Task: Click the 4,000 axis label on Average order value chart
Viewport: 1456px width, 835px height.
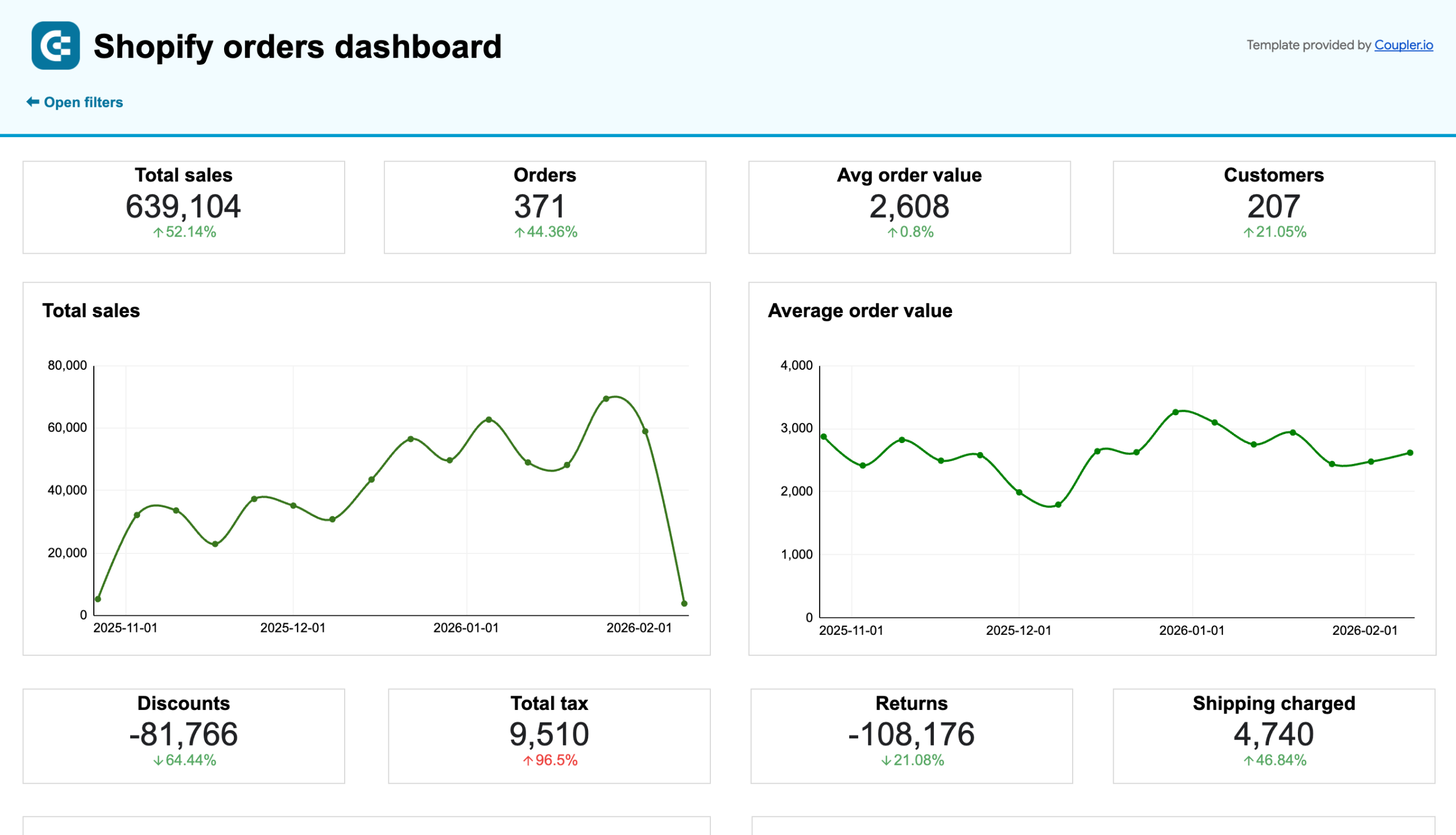Action: point(796,365)
